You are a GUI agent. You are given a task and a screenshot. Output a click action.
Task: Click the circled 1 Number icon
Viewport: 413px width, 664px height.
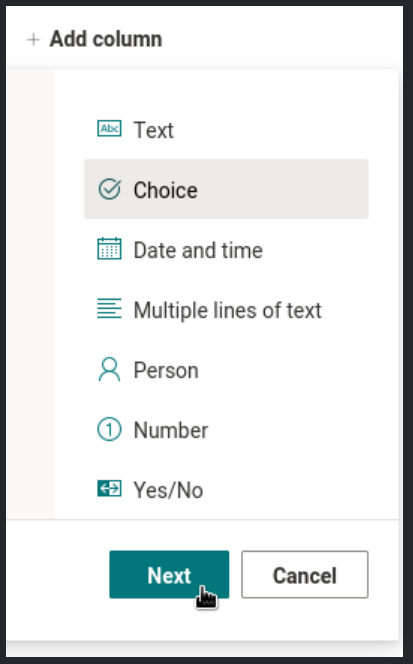(x=109, y=429)
